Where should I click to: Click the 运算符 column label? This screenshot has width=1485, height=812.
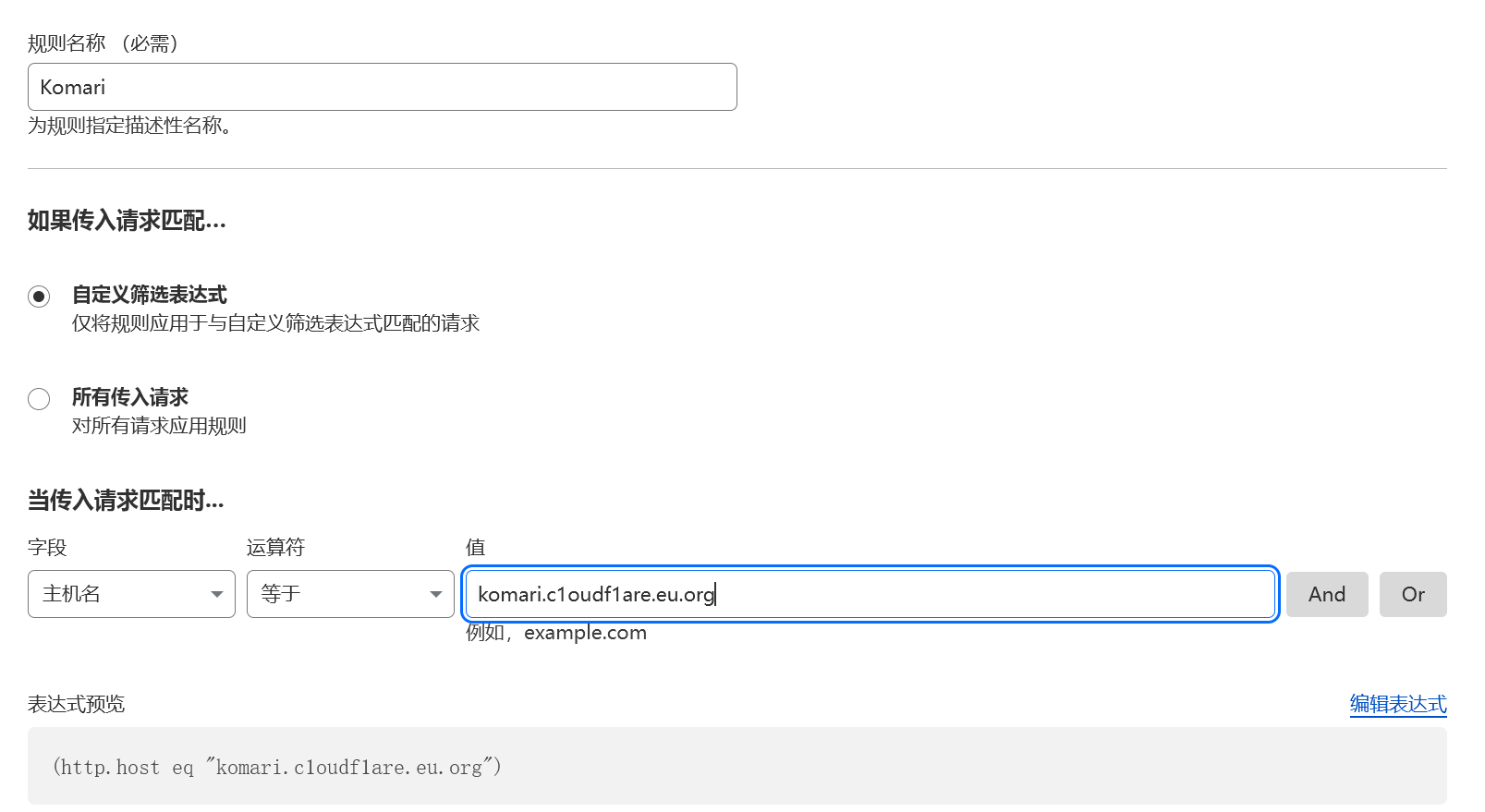[x=275, y=548]
